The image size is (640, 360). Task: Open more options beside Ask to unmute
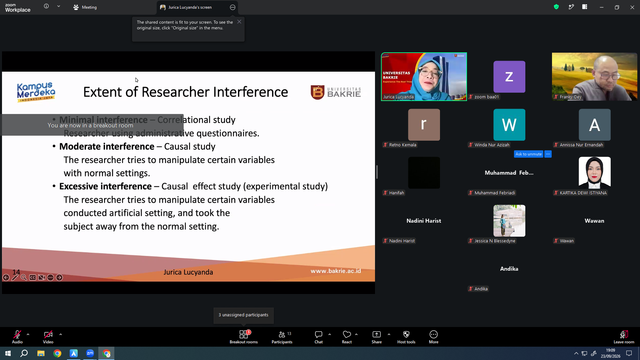click(548, 154)
